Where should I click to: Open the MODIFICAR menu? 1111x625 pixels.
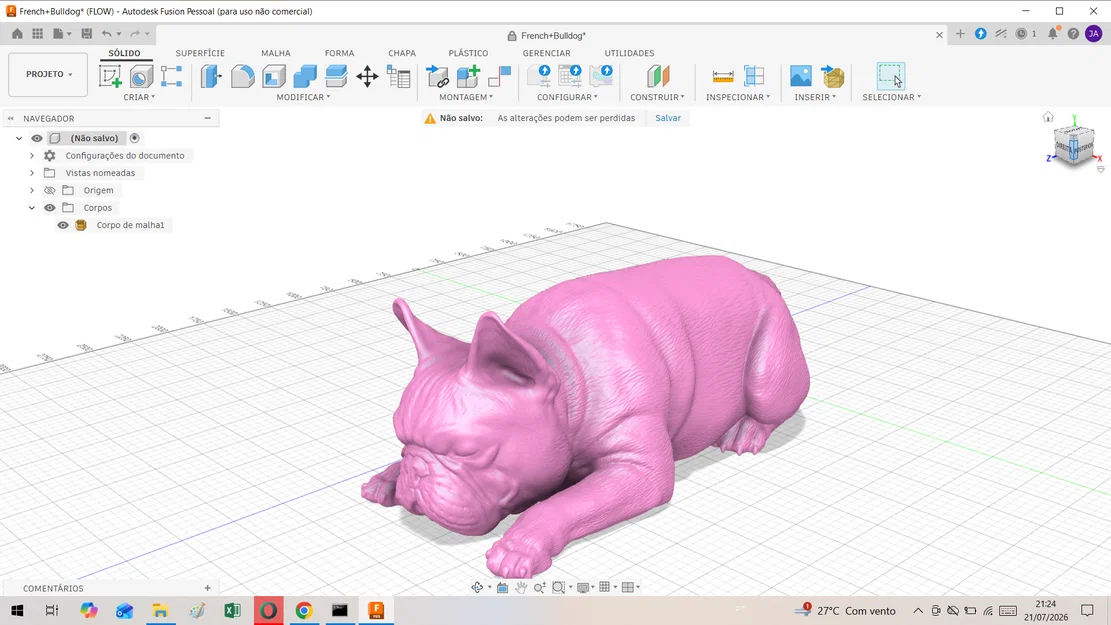point(303,97)
